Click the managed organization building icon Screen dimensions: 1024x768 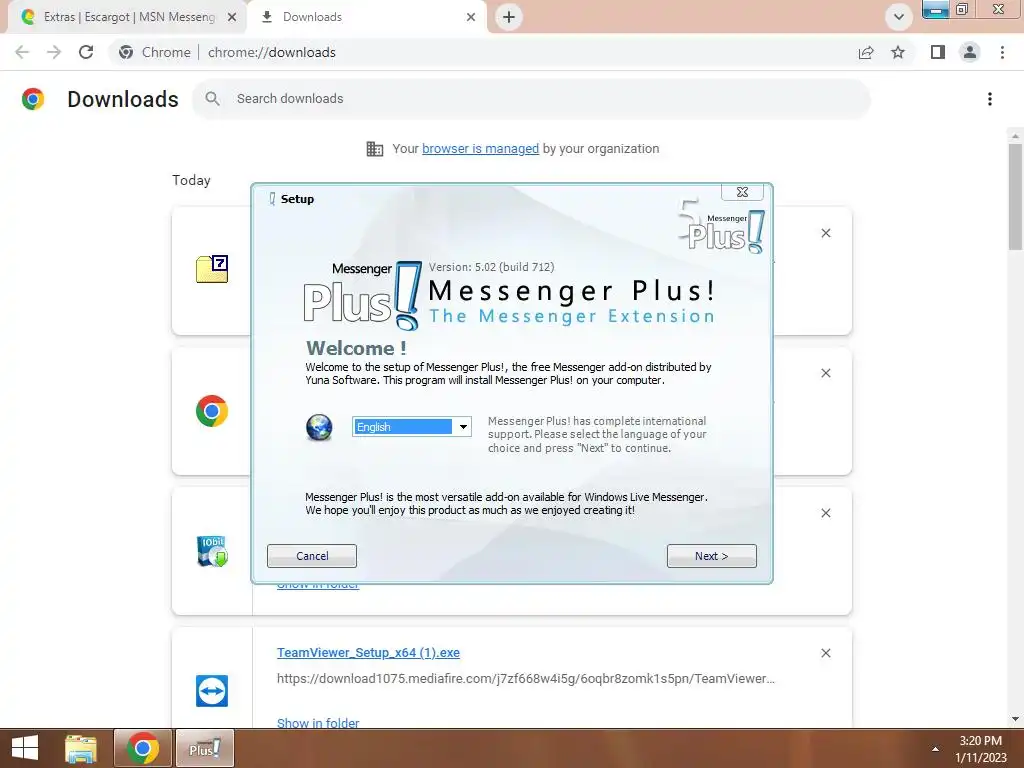tap(375, 149)
